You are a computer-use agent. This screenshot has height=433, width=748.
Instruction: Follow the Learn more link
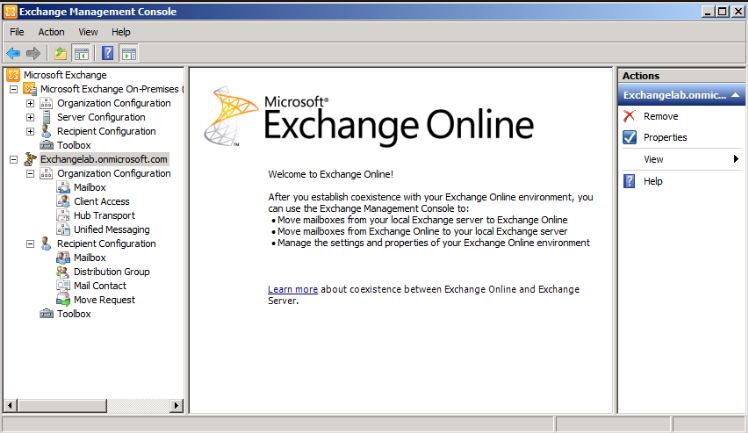pos(292,289)
